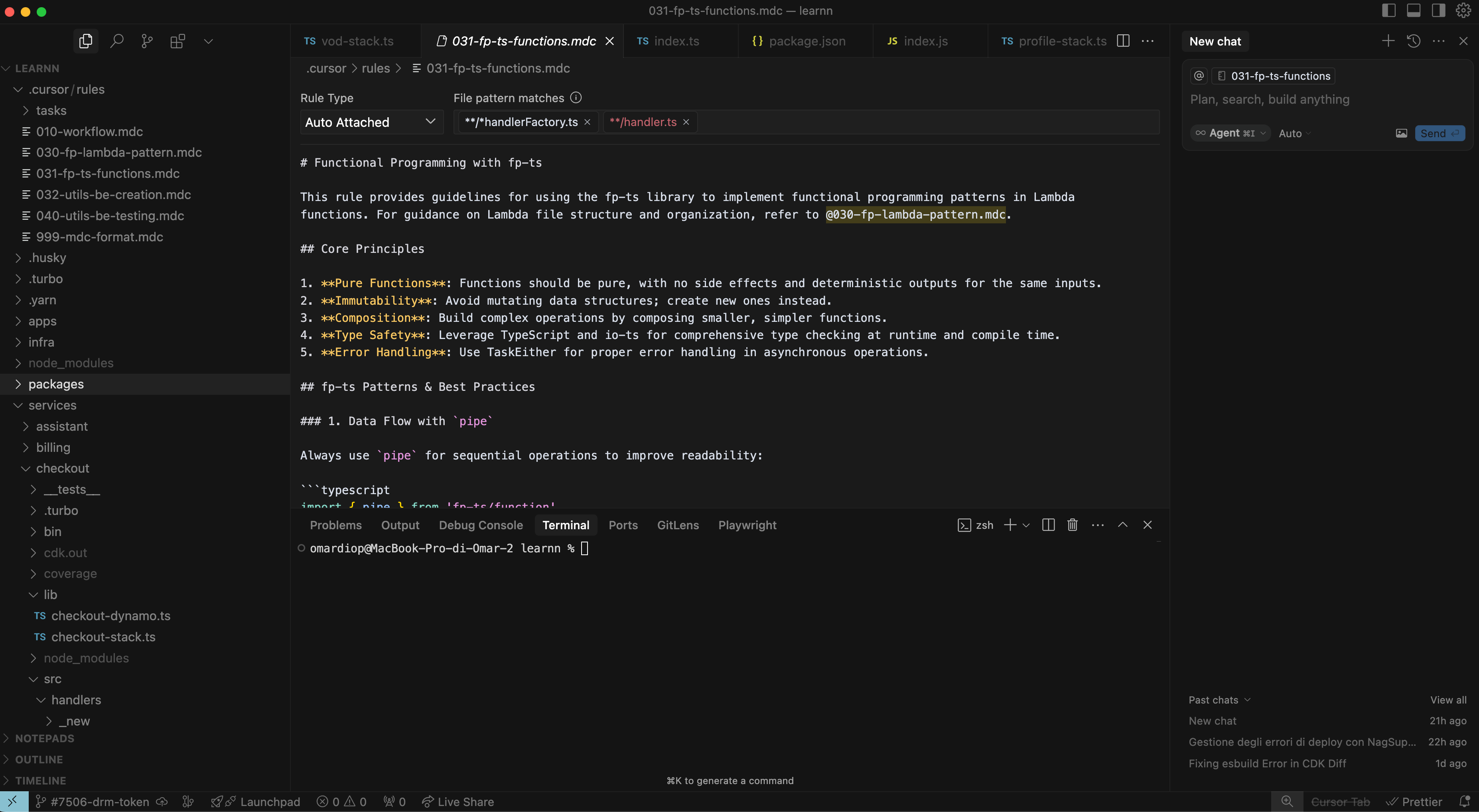1479x812 pixels.
Task: Toggle Cursor Tab in the status bar
Action: 1340,802
